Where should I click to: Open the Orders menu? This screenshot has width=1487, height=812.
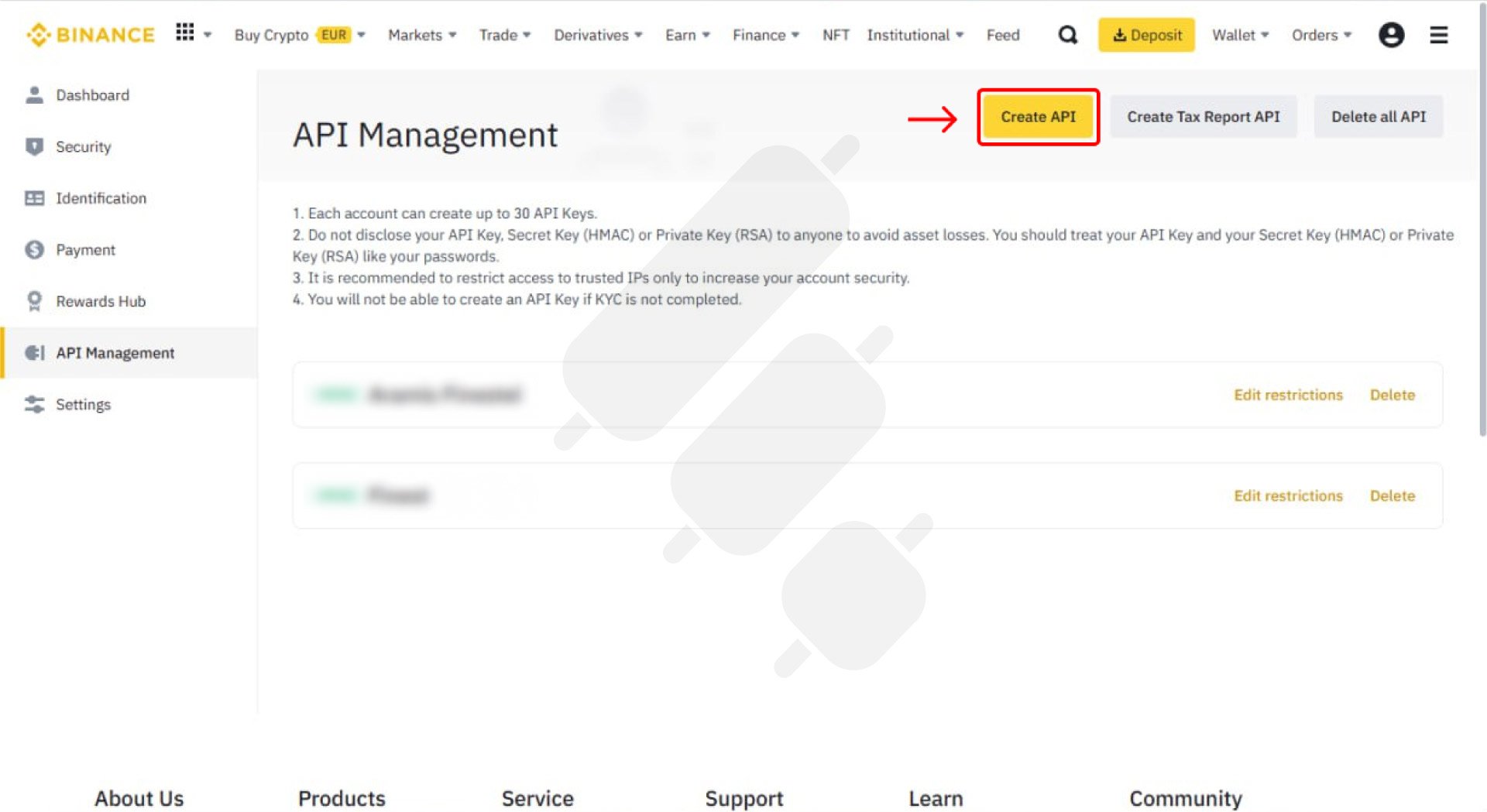1321,35
